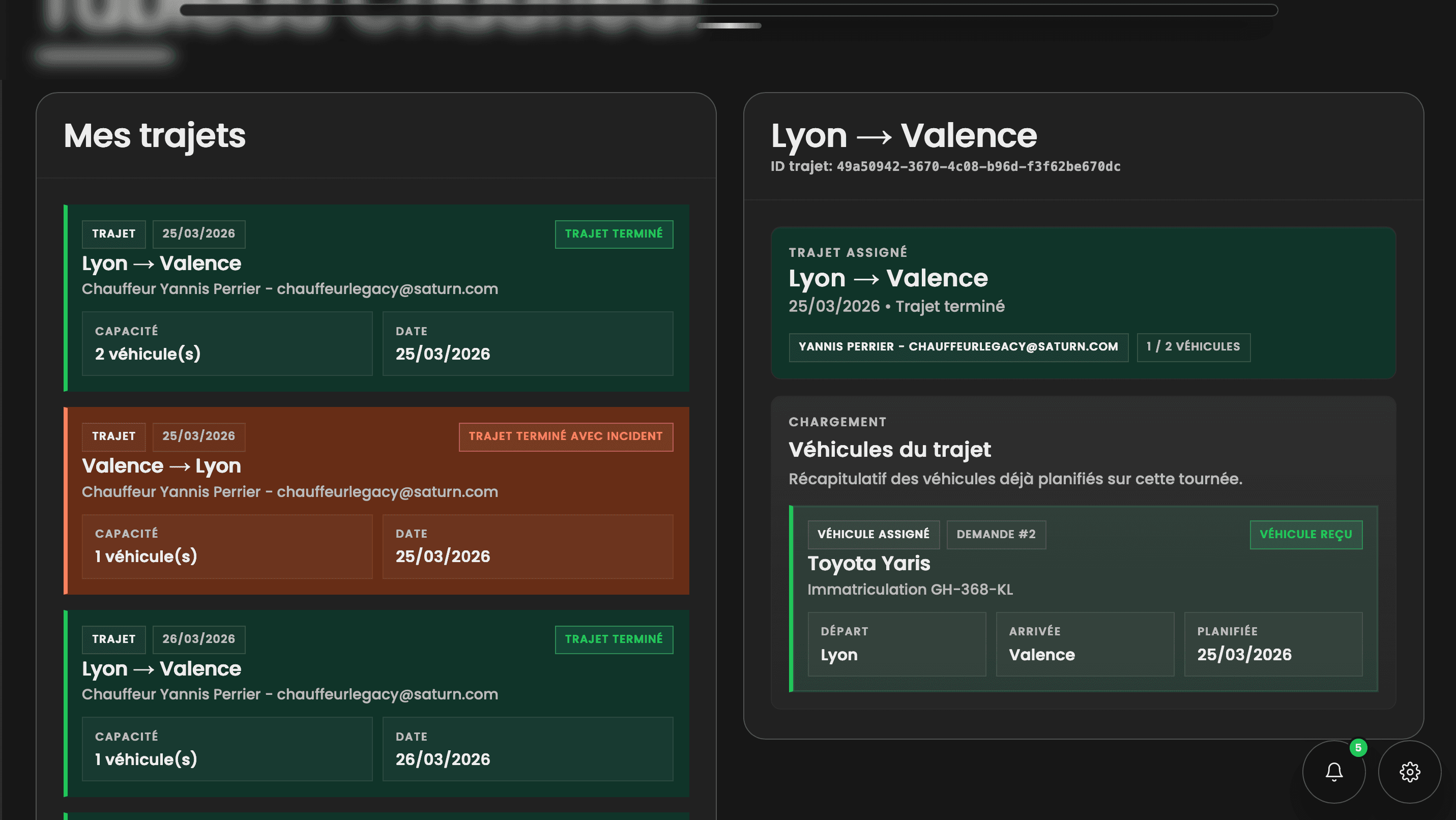This screenshot has height=820, width=1456.
Task: Click the Mes trajets heading
Action: click(x=154, y=136)
